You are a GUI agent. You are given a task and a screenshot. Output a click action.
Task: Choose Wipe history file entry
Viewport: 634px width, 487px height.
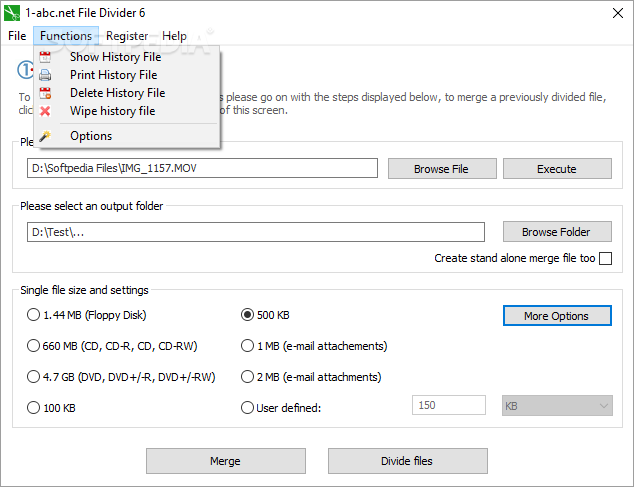127,111
